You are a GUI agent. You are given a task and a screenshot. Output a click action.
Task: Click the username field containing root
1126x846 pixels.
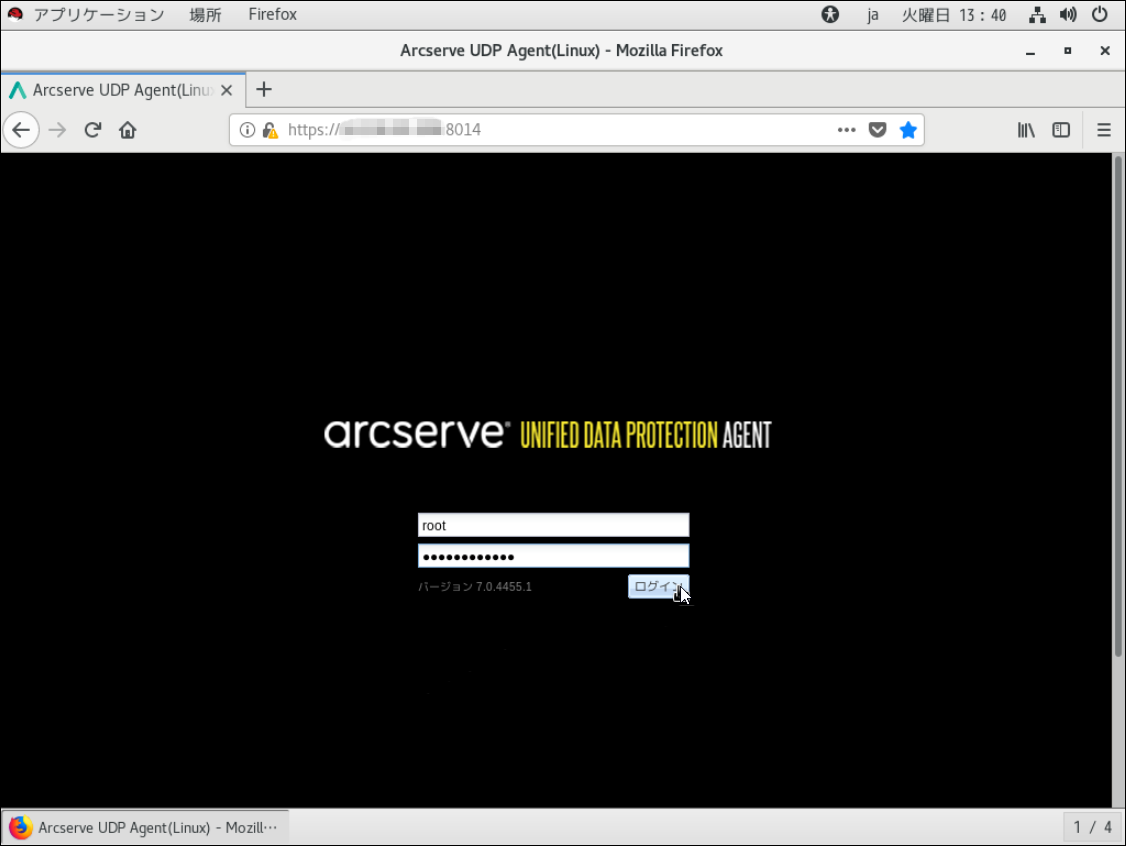click(x=554, y=525)
